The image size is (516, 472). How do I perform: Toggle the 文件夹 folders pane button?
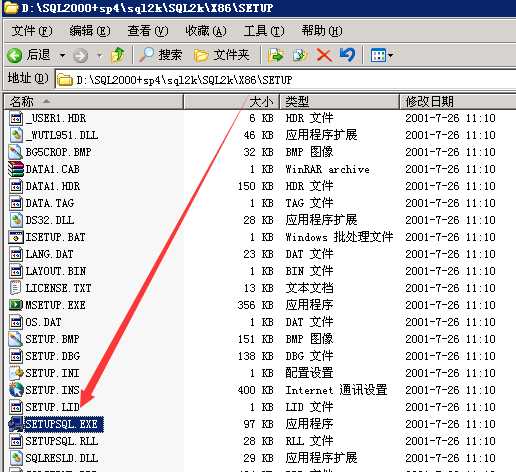point(222,55)
